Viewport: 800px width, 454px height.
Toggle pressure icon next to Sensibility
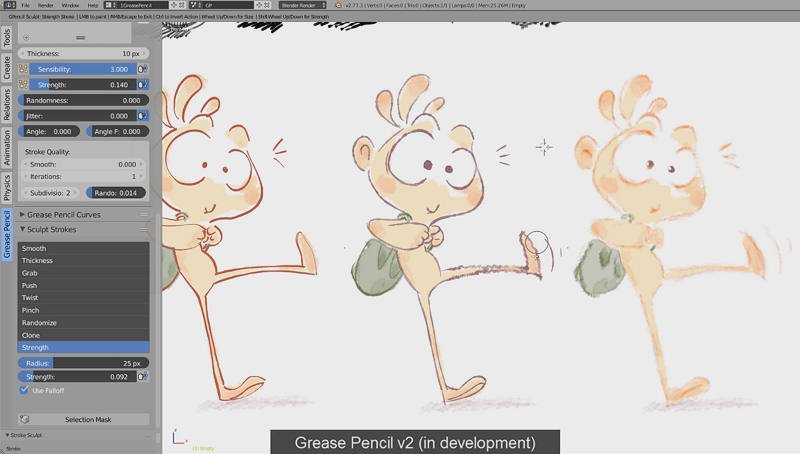click(143, 69)
